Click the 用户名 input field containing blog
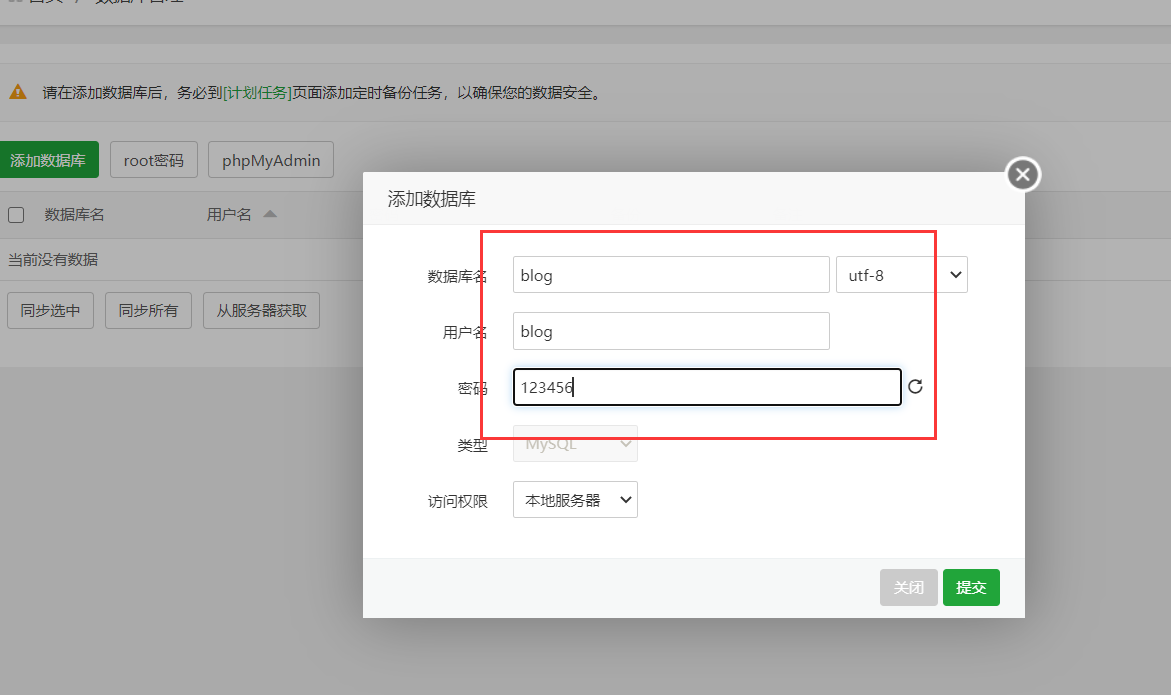 (671, 331)
